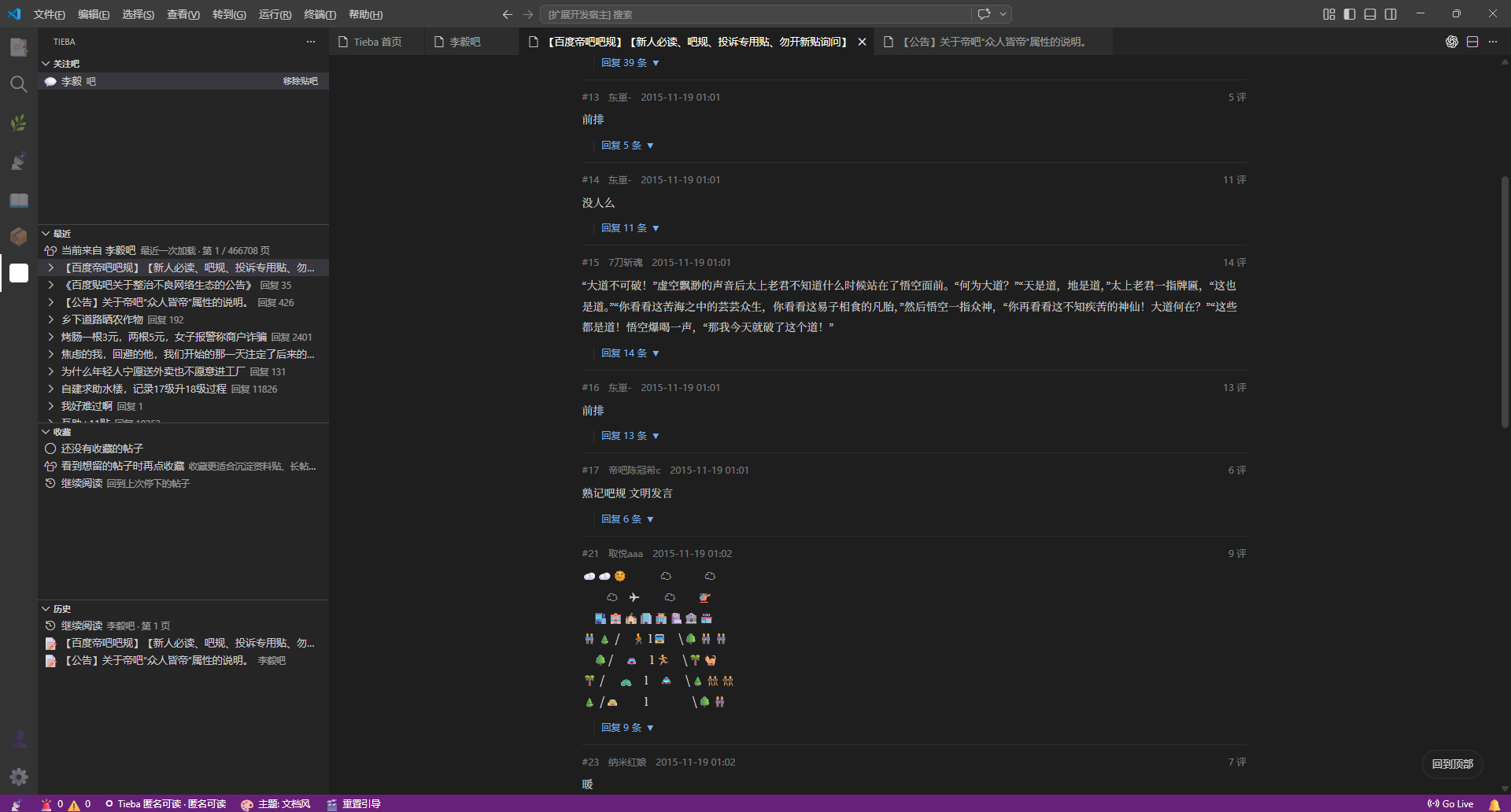
Task: Open 【公告】关于帝吧 item in 历史 list
Action: tap(183, 660)
